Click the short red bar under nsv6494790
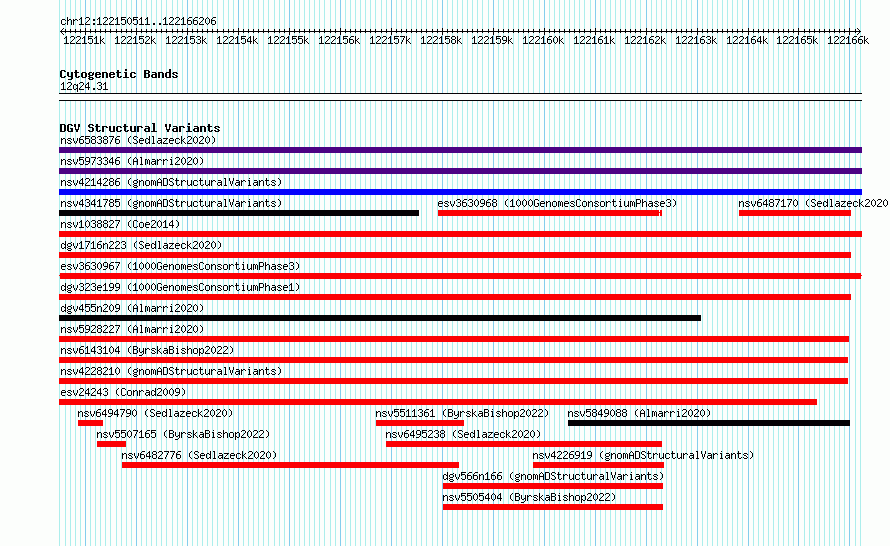 coord(90,423)
